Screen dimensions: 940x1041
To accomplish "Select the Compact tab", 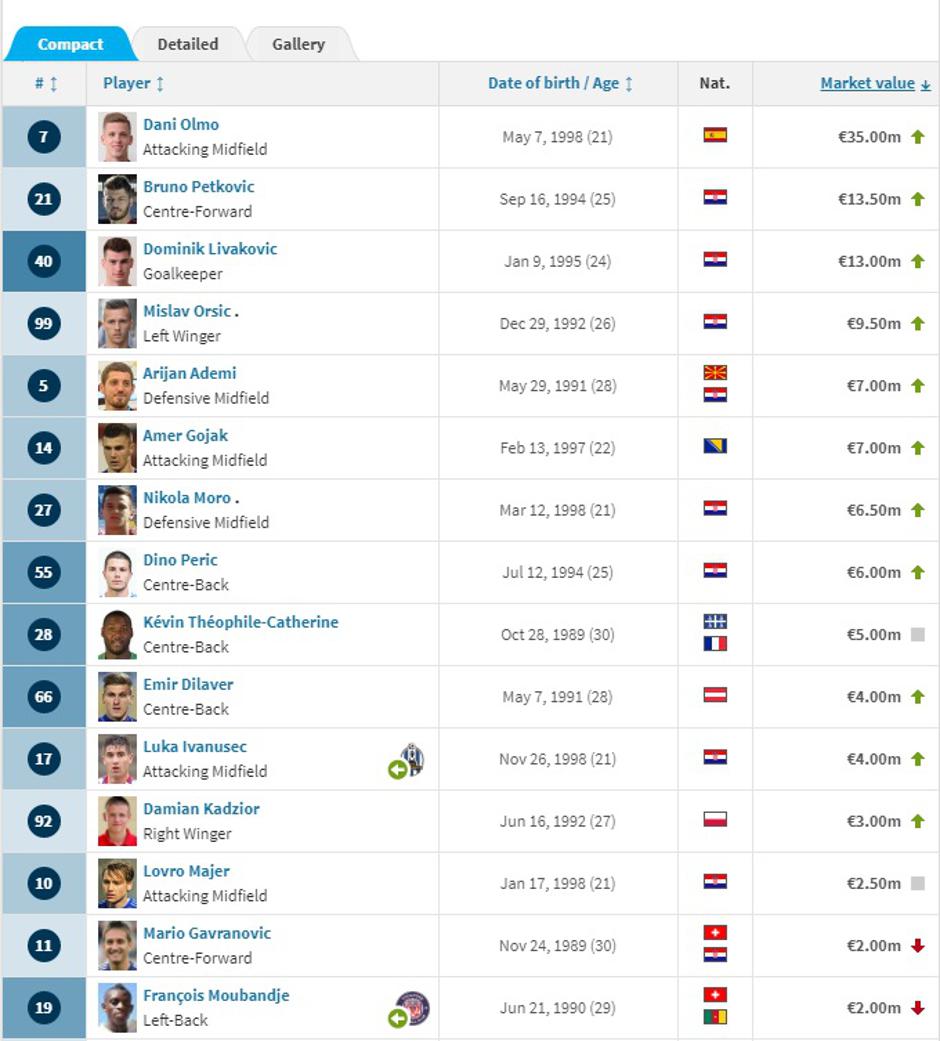I will (x=70, y=44).
